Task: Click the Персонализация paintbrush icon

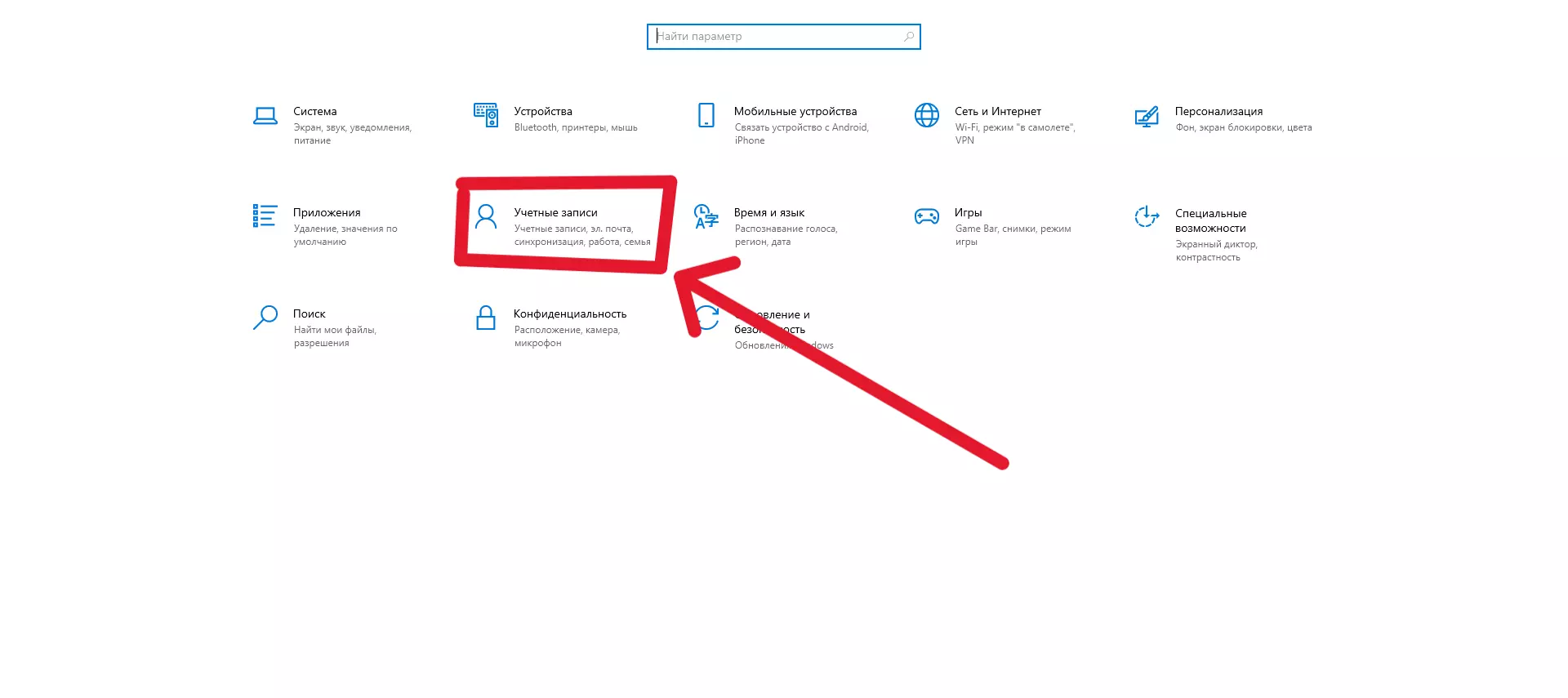Action: pyautogui.click(x=1147, y=117)
